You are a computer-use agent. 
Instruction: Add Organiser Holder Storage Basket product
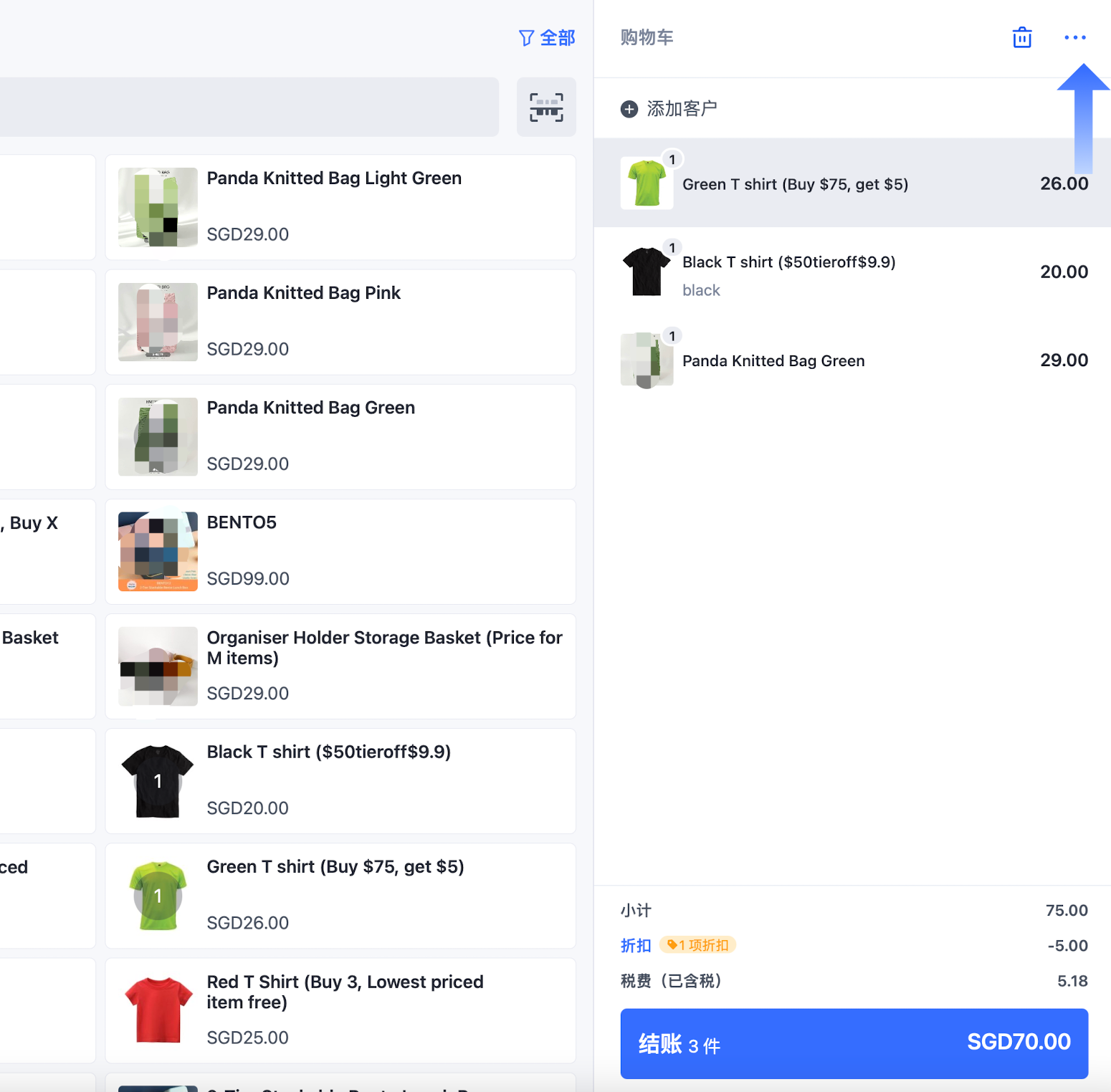(x=340, y=666)
